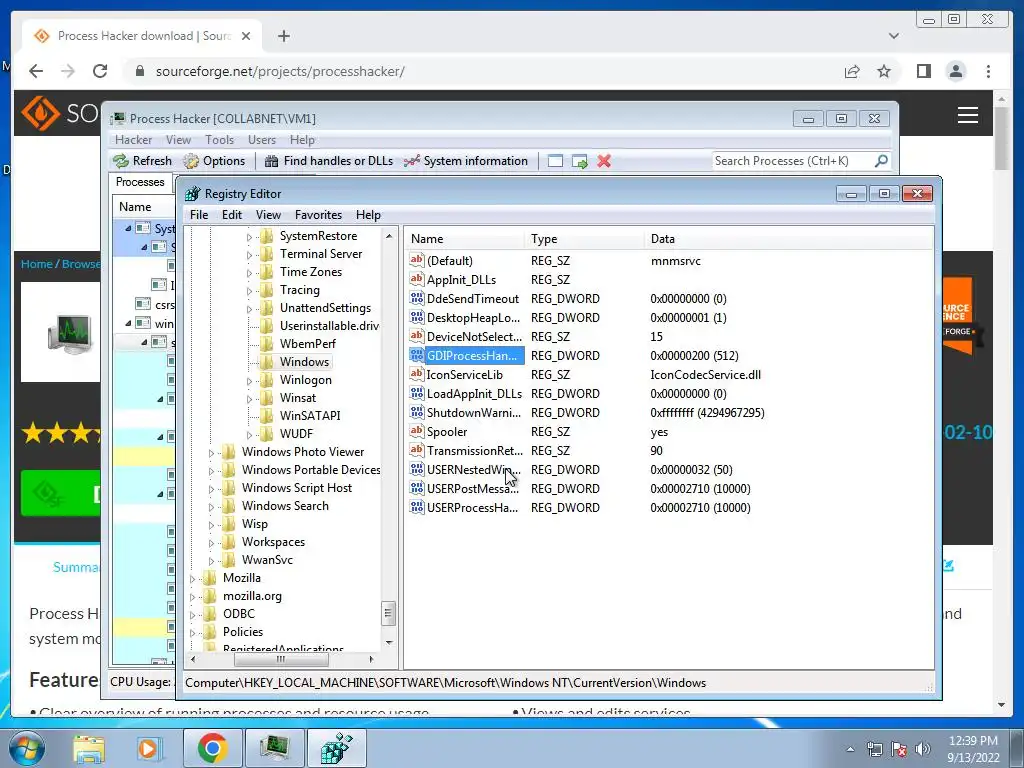Viewport: 1024px width, 768px height.
Task: Click the Chrome address bar URL
Action: coord(280,71)
